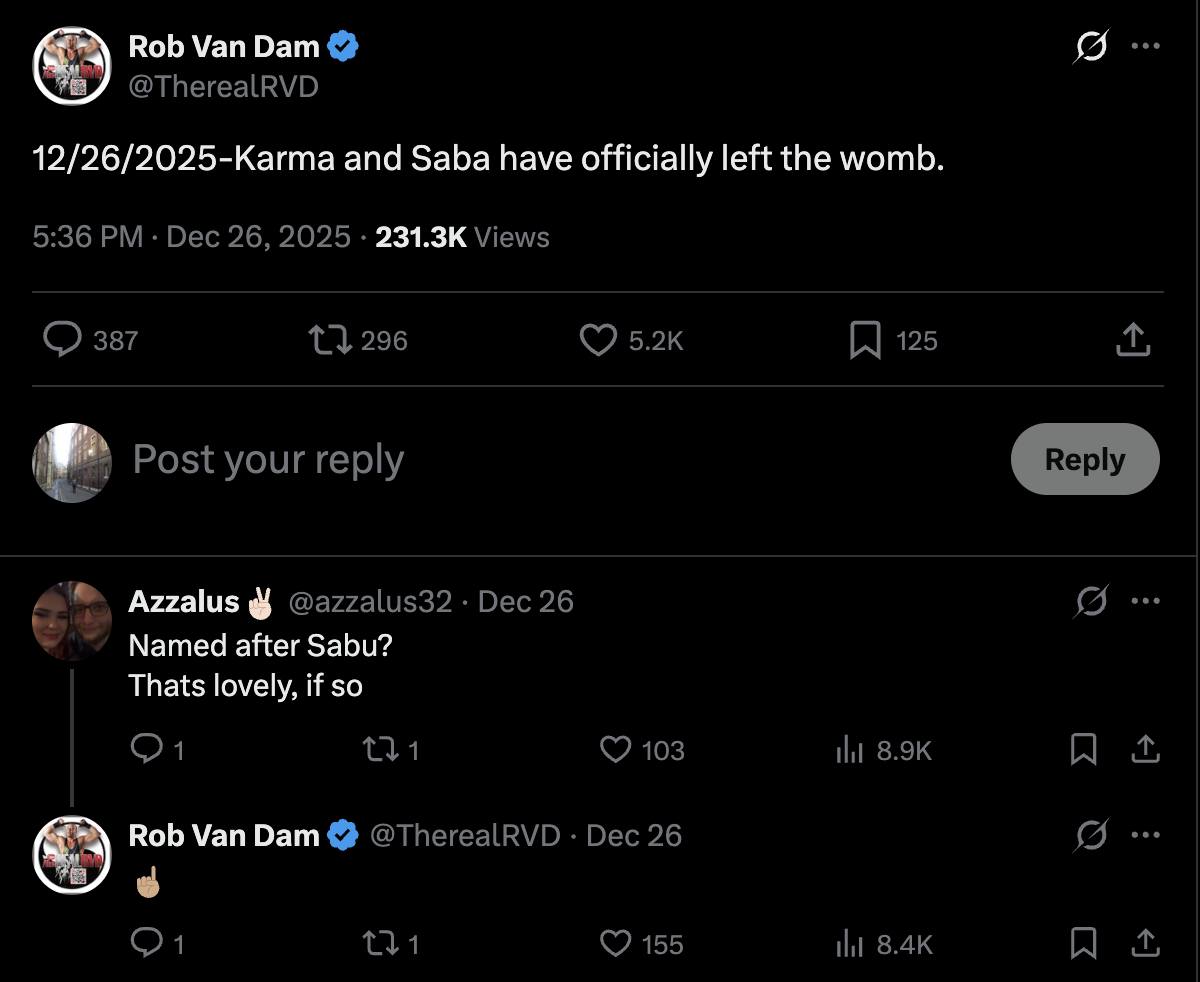Like Azzalus's reply with 103 likes
This screenshot has width=1200, height=982.
coord(615,750)
